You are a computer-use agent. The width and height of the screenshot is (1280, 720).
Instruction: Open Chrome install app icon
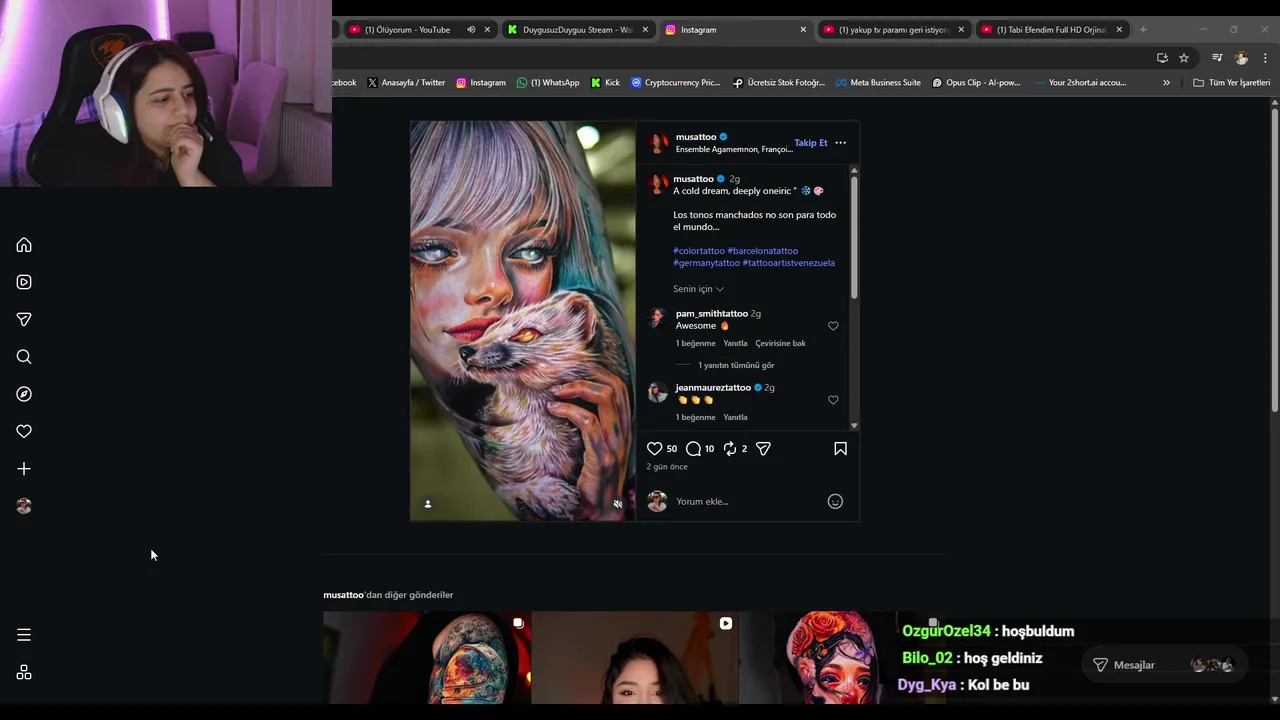1162,58
